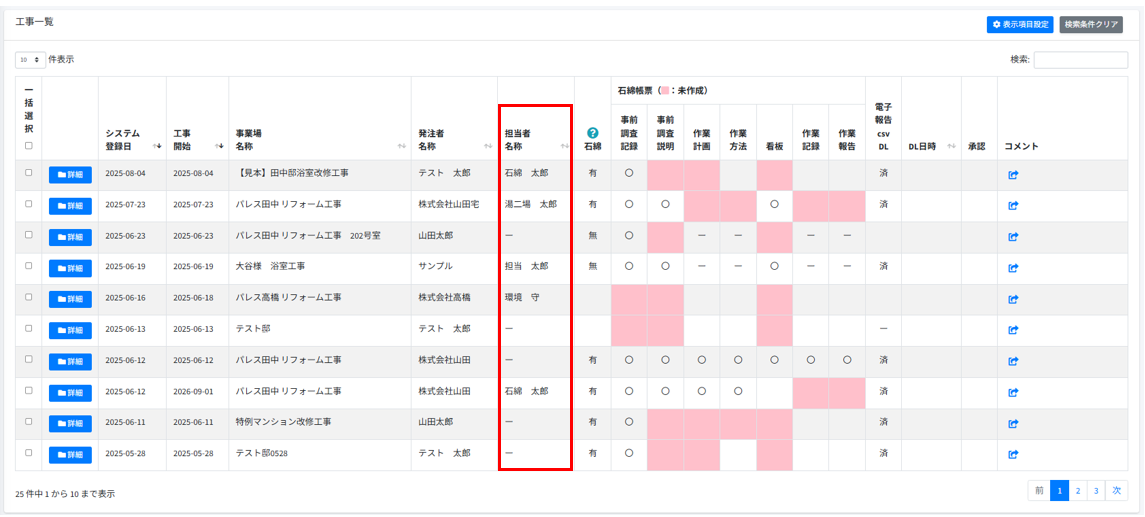Click the 検索 search input field
Screen dimensions: 1145x517
coord(1080,60)
